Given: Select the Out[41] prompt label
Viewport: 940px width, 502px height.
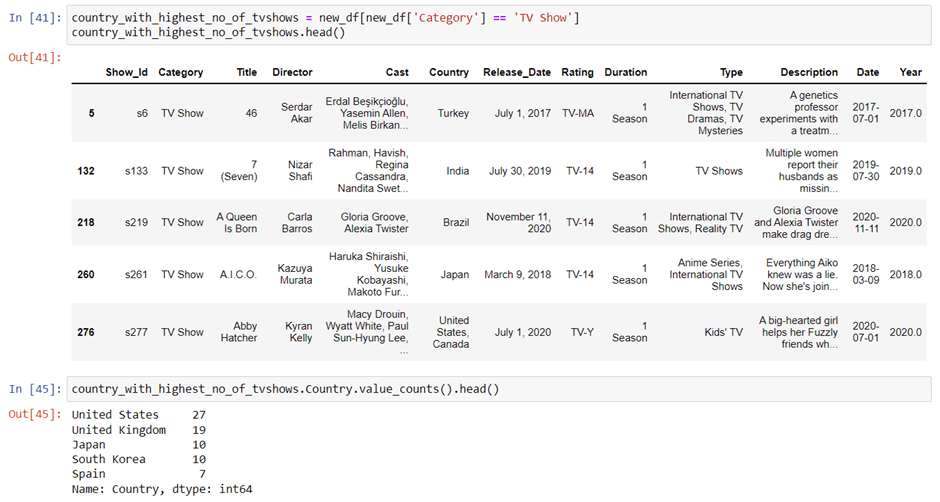Looking at the screenshot, I should click(35, 58).
